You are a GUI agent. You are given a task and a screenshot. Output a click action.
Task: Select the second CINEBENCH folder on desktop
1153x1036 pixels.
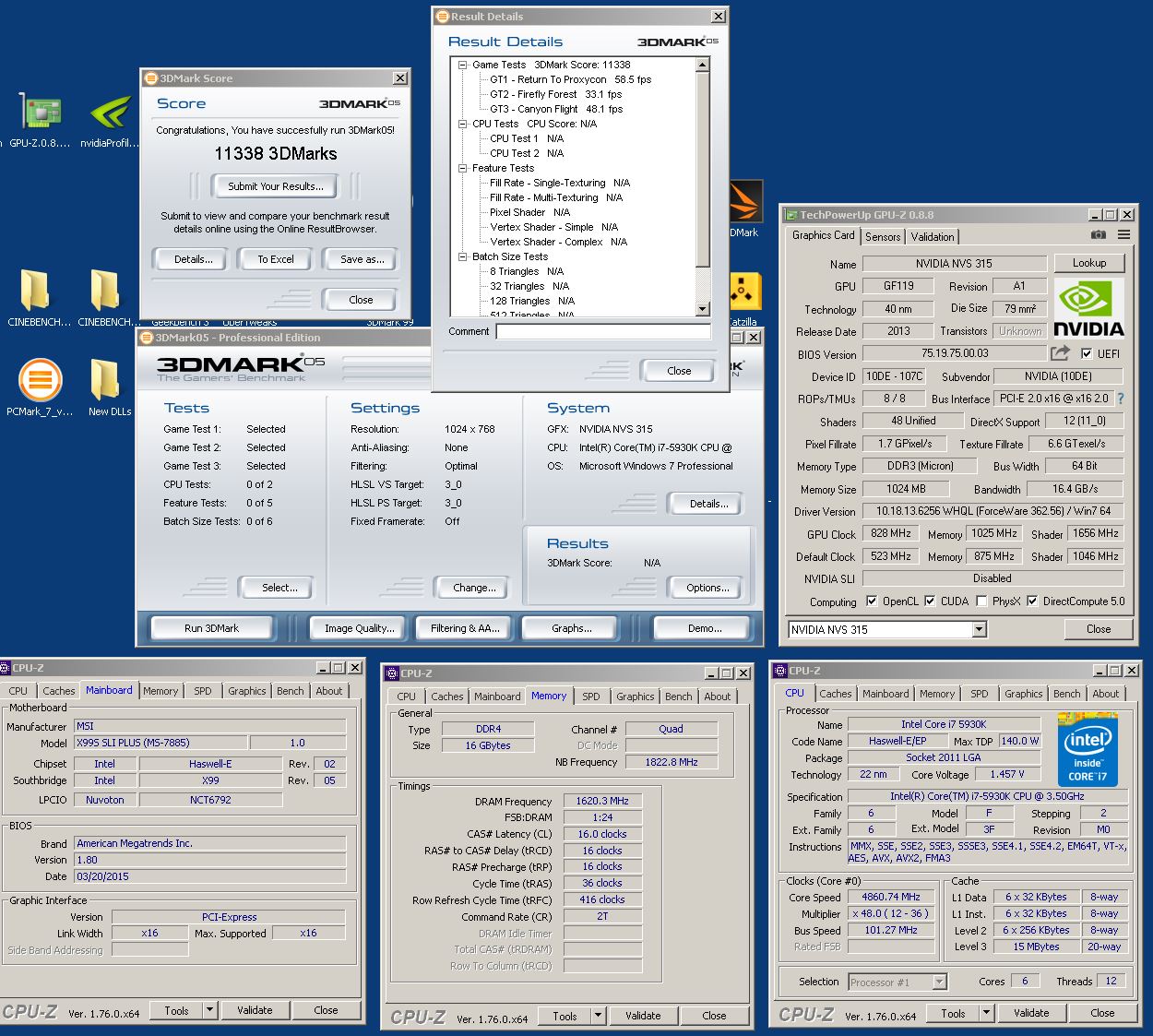point(104,291)
